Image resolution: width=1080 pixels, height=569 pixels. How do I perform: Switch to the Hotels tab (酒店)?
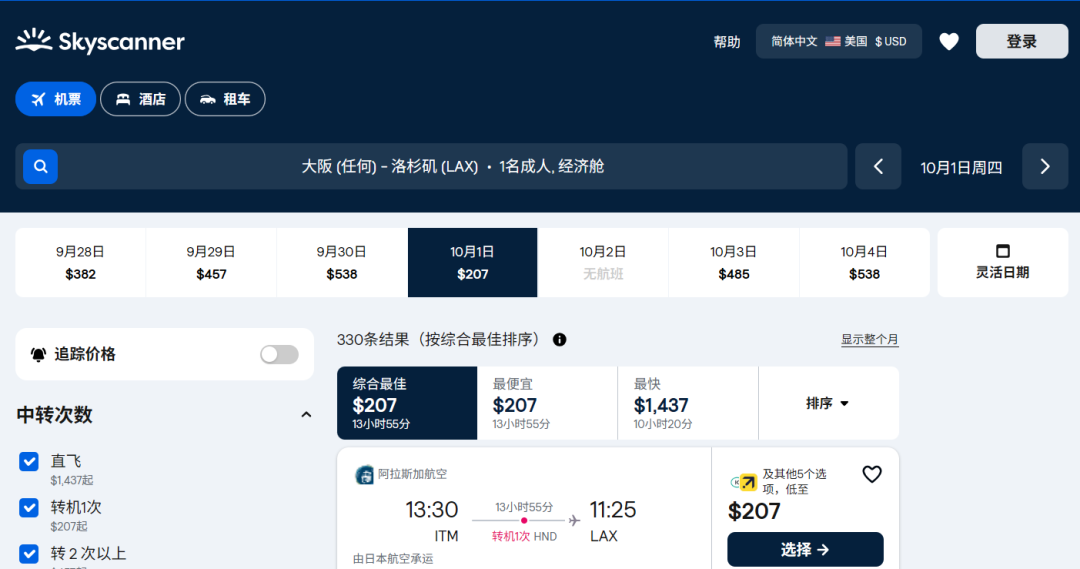(x=140, y=99)
